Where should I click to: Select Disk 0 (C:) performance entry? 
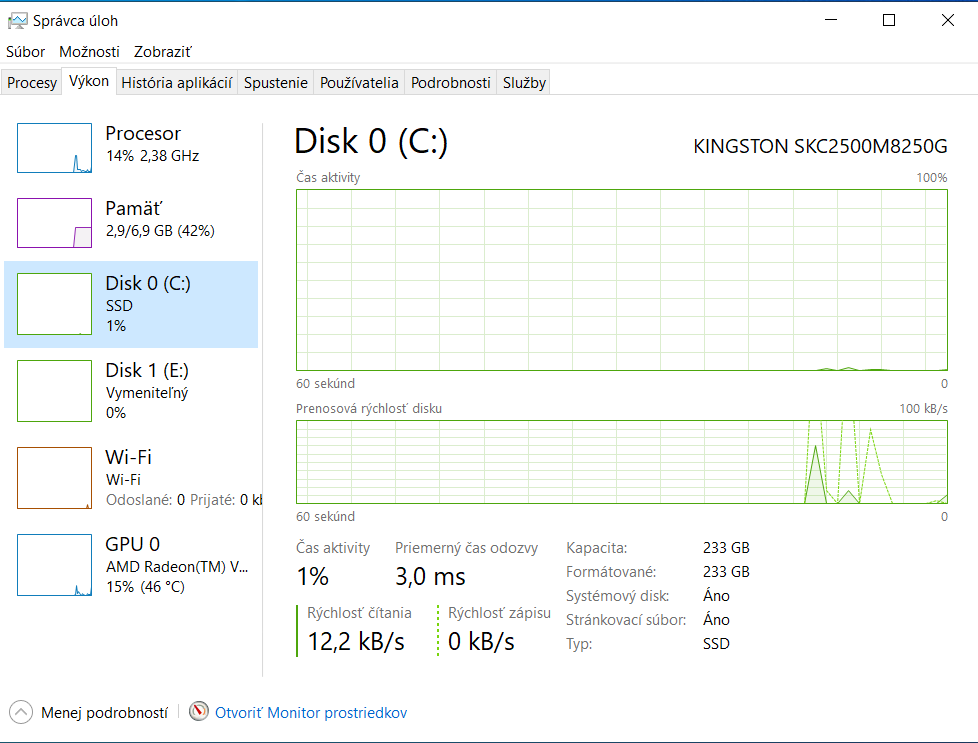click(131, 304)
